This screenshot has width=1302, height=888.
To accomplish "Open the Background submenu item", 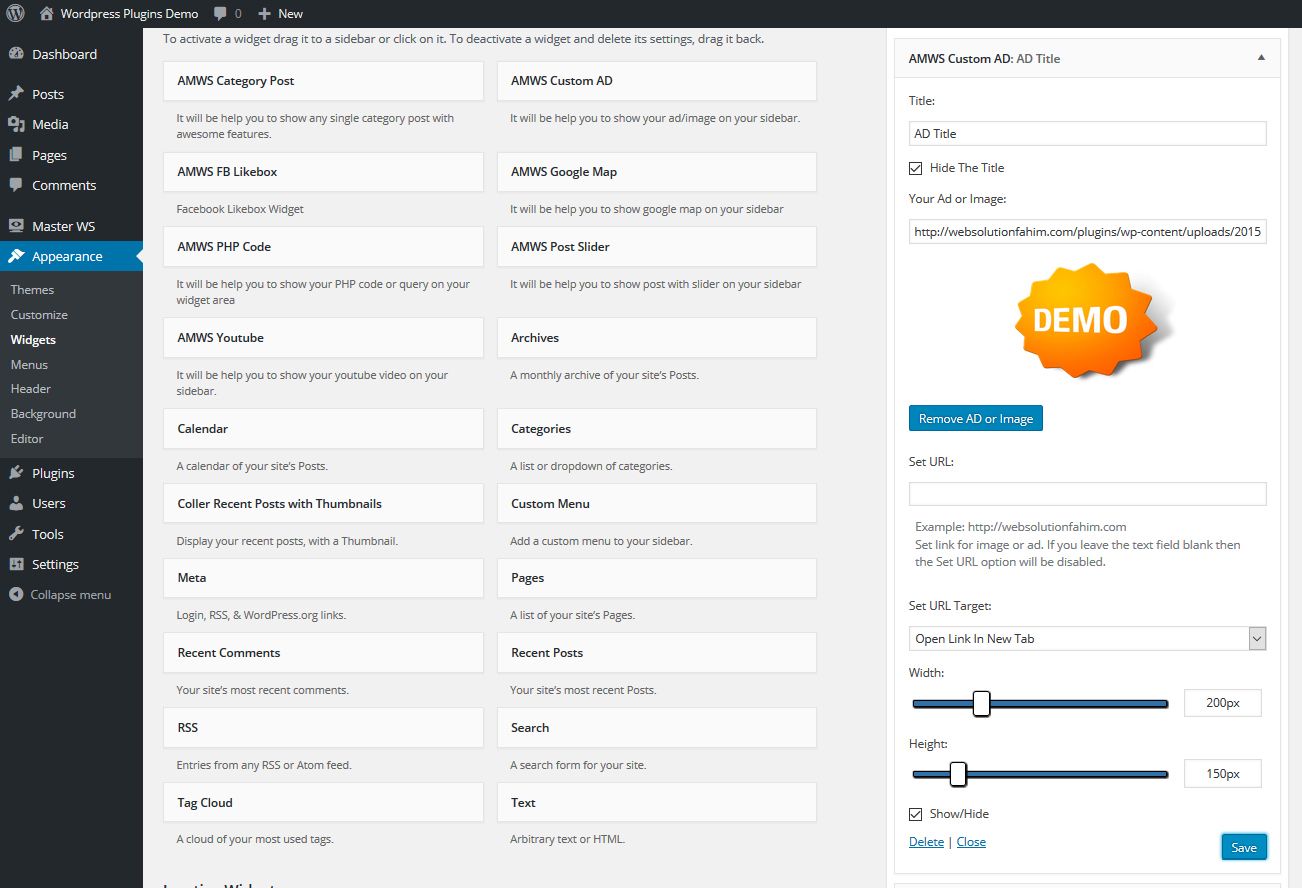I will [x=43, y=414].
